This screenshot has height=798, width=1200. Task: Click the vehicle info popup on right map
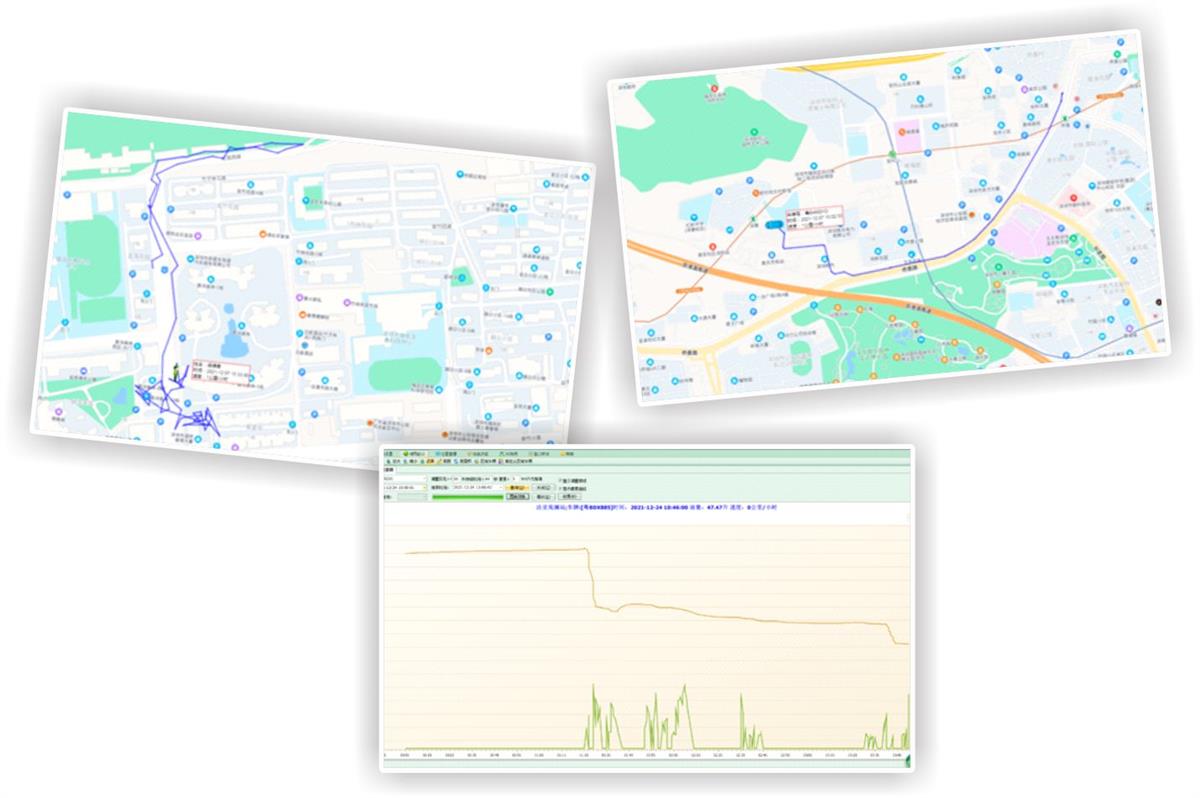click(812, 215)
